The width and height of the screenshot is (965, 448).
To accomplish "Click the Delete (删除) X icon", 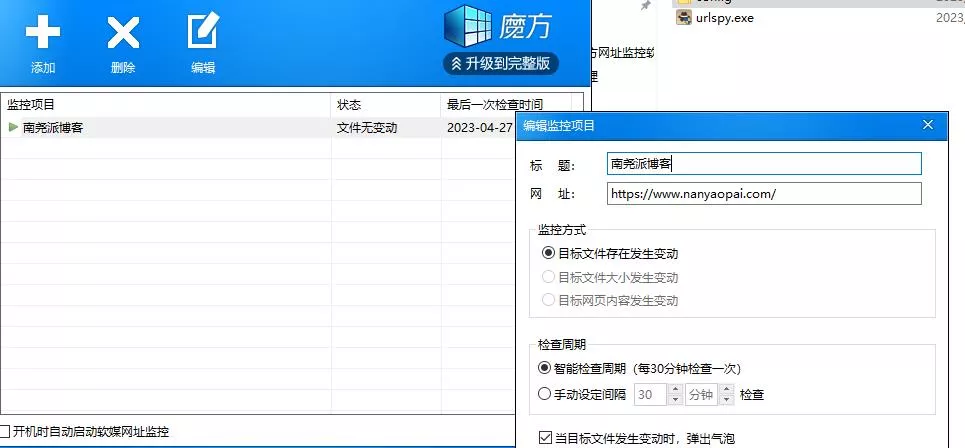I will (123, 33).
